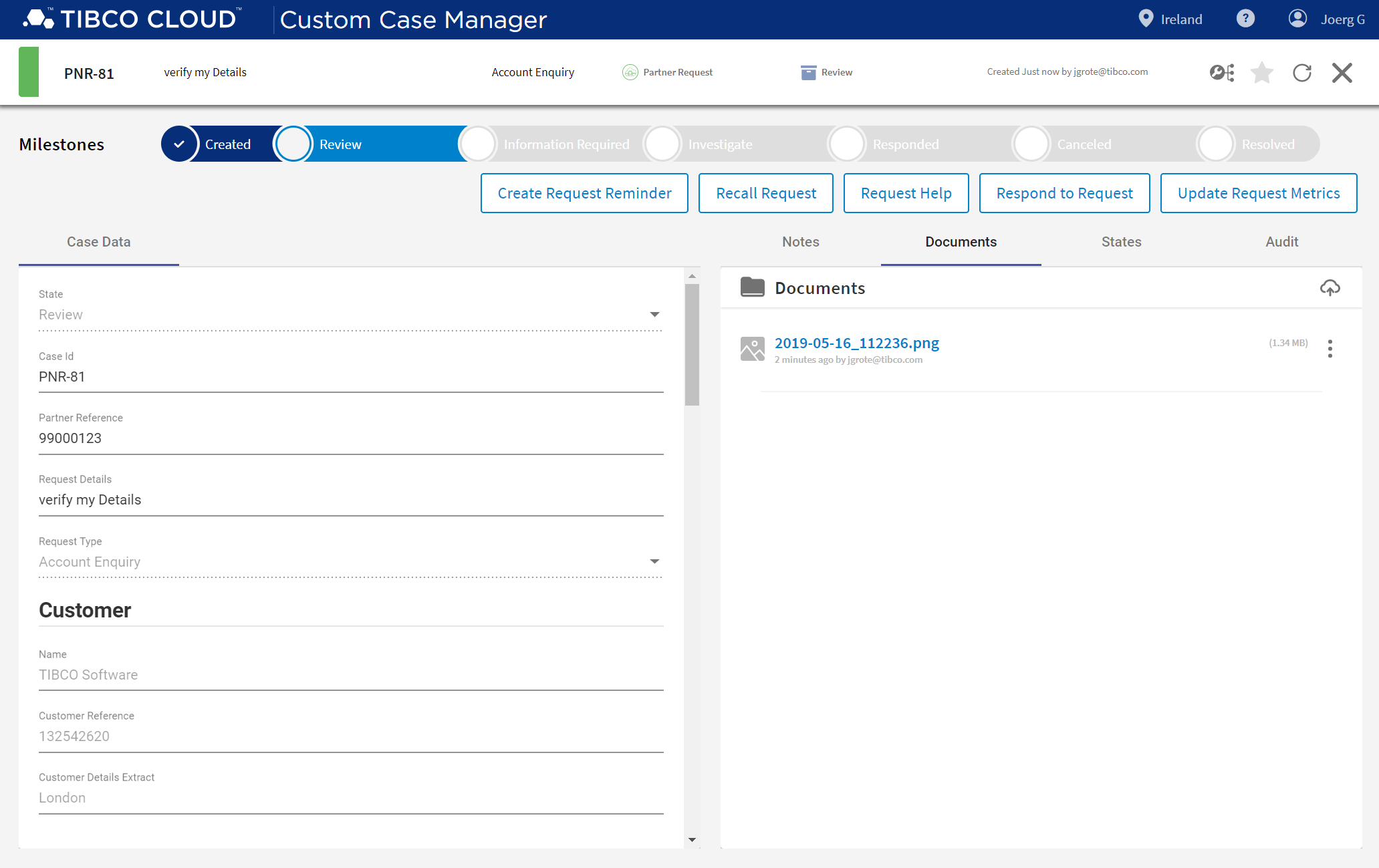
Task: Click the Ireland region label
Action: 1181,19
